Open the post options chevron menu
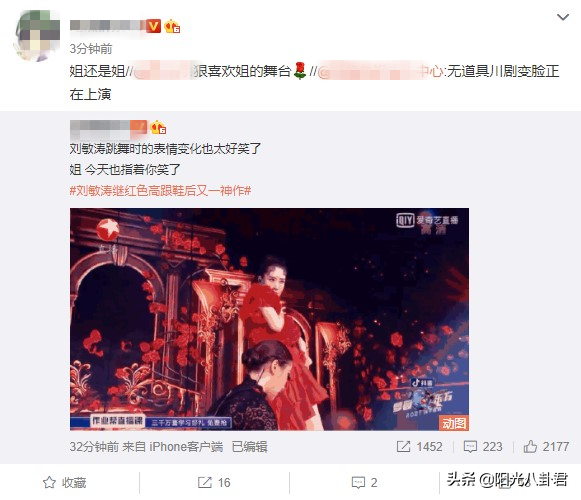Screen dimensions: 581x500 tap(562, 17)
